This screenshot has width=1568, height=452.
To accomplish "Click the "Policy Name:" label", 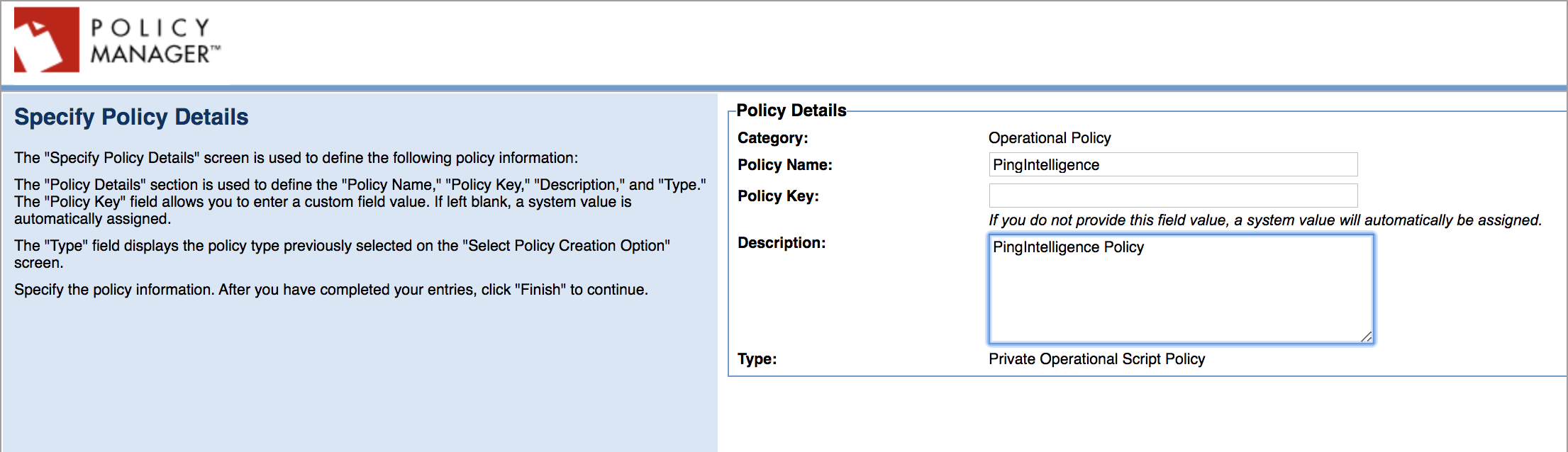I will 784,165.
